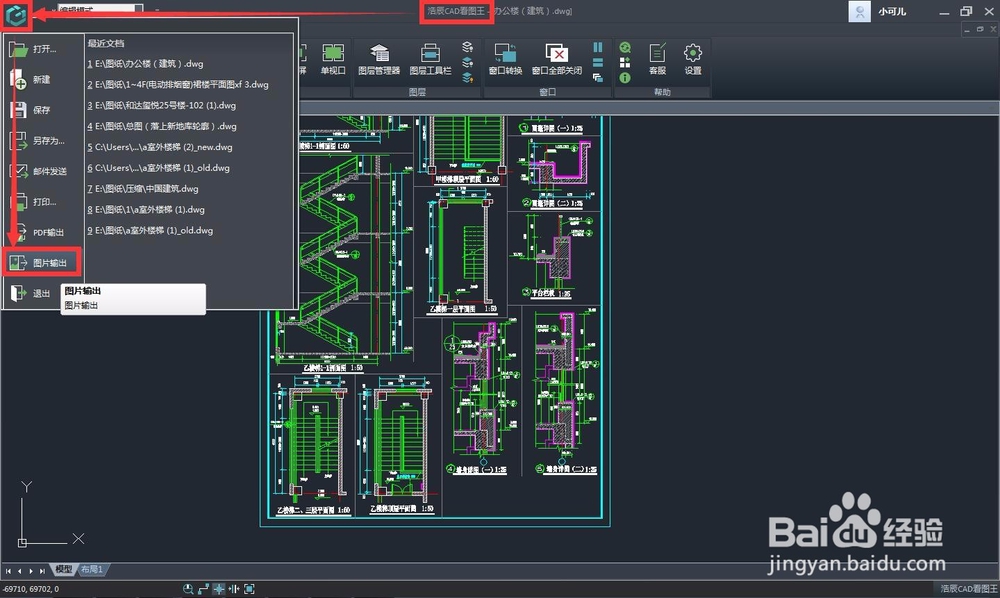Open 客服 customer service
This screenshot has width=1000, height=598.
pyautogui.click(x=657, y=59)
